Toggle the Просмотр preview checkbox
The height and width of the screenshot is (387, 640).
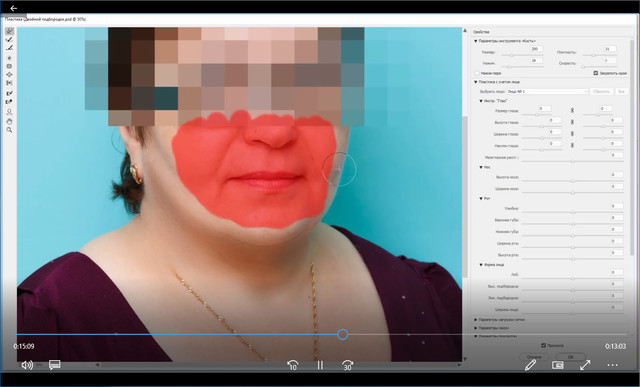click(x=543, y=345)
